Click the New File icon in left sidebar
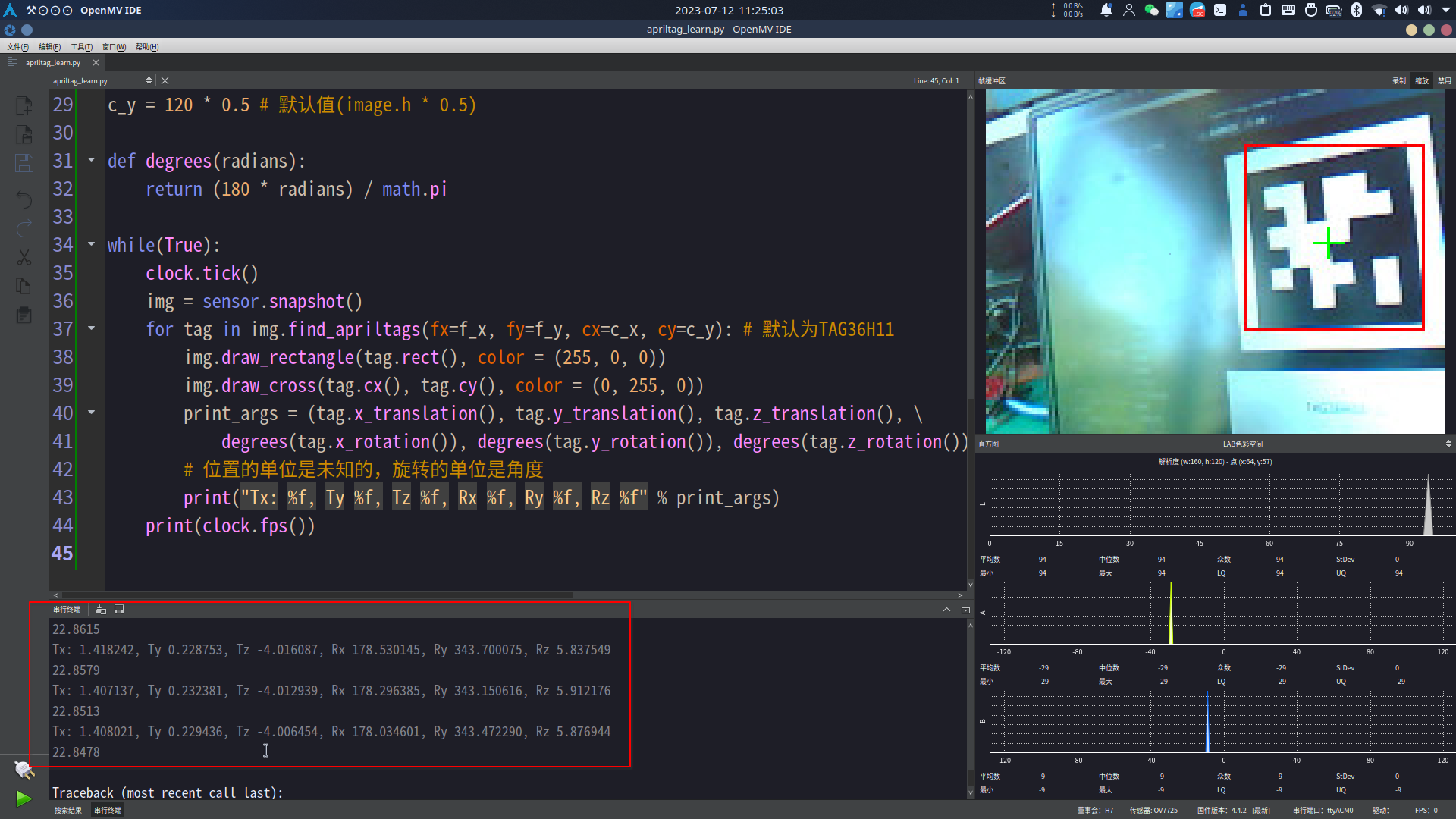 click(24, 105)
